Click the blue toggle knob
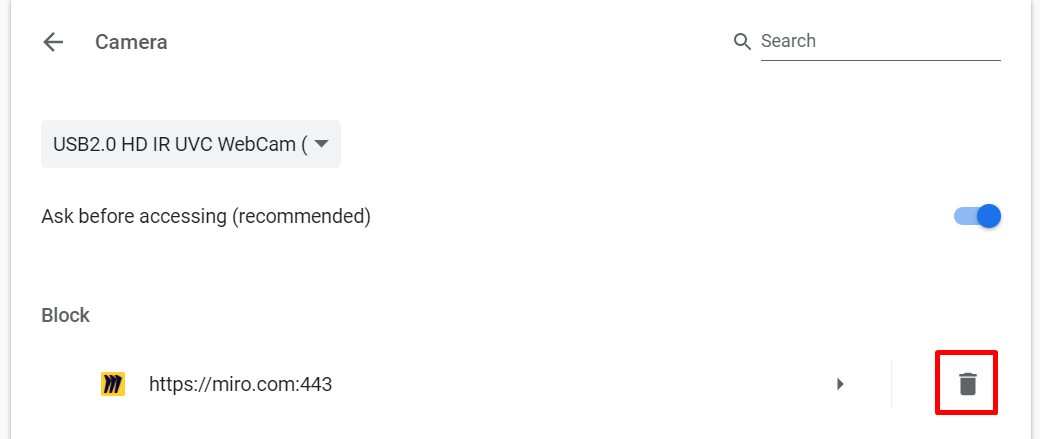This screenshot has height=439, width=1040. (x=989, y=216)
